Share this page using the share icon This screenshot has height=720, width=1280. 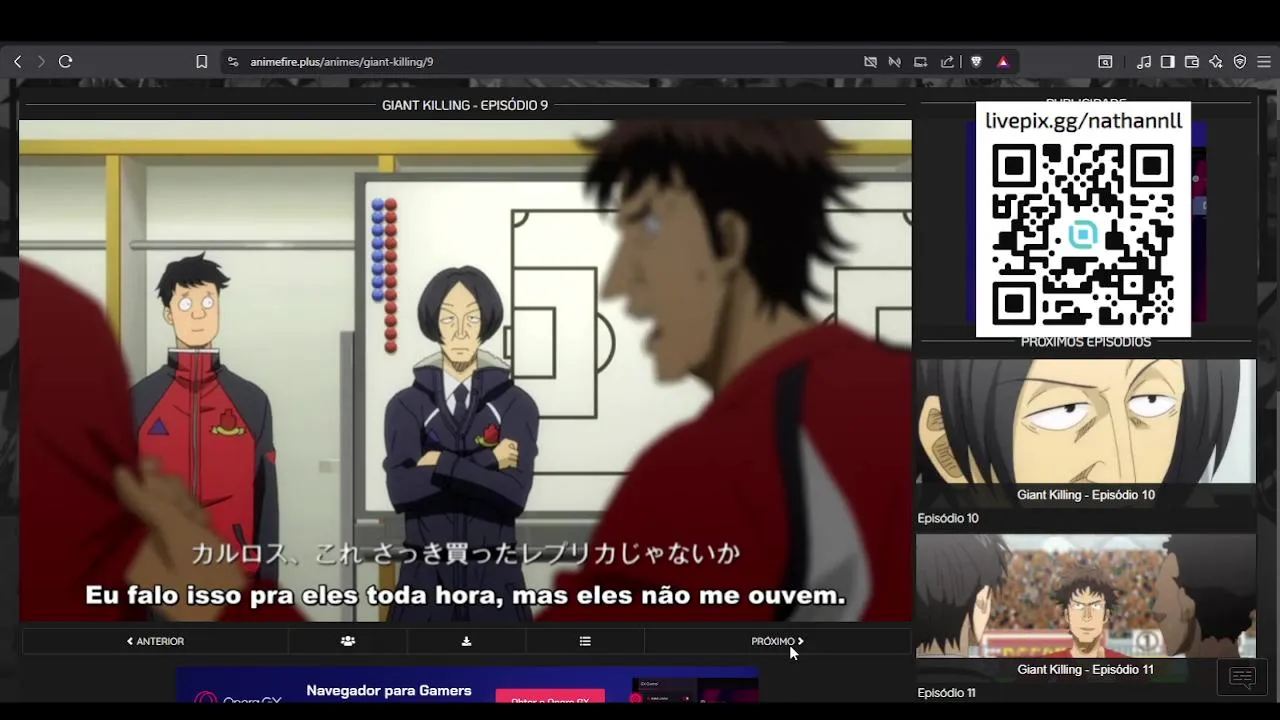[x=947, y=62]
